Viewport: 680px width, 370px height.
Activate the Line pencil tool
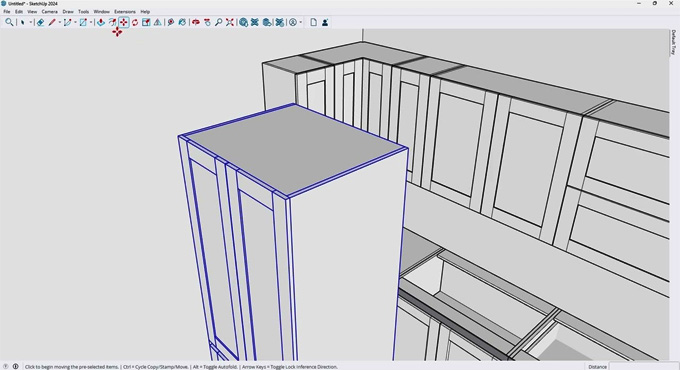click(52, 22)
